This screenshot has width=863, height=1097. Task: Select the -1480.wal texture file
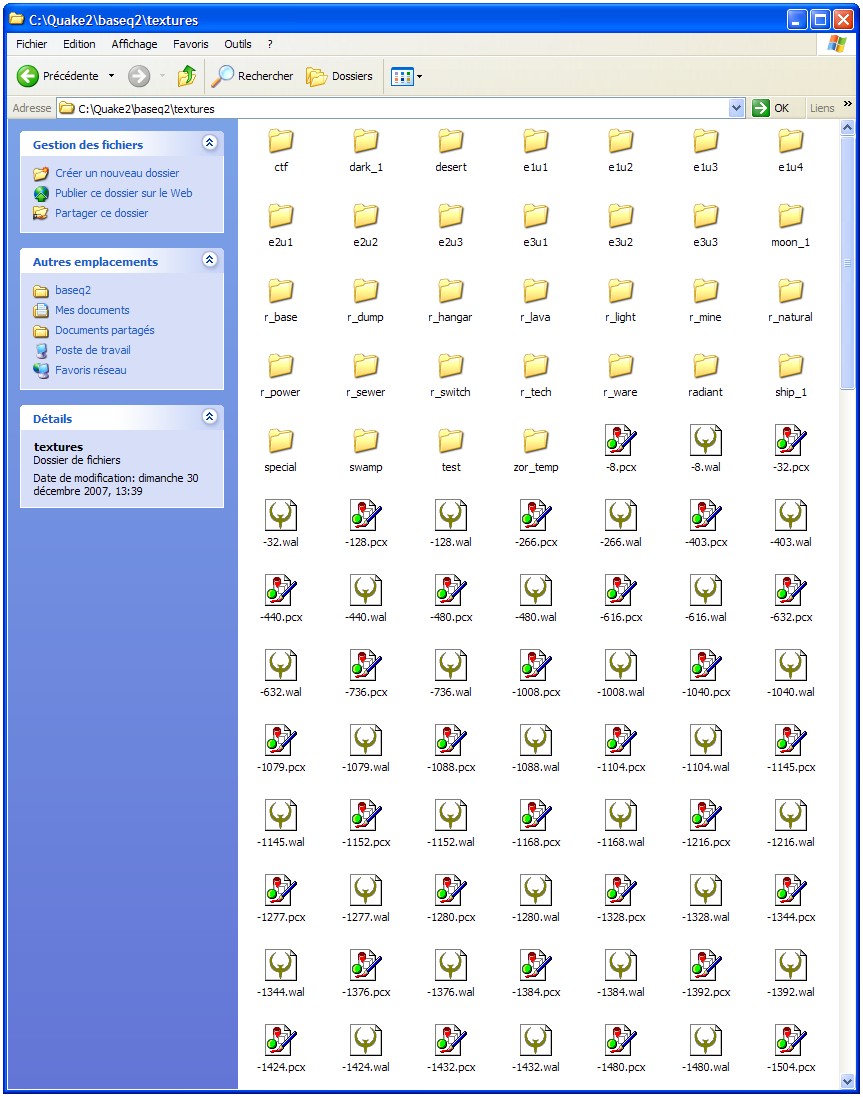click(706, 1040)
